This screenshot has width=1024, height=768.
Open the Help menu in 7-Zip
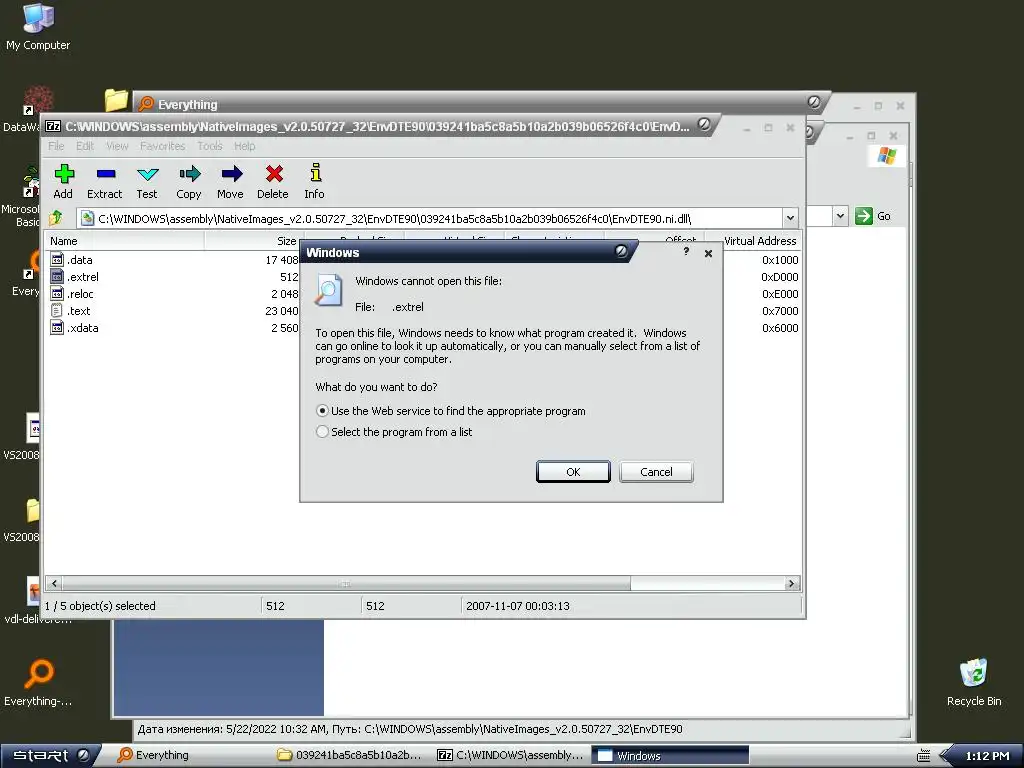coord(245,146)
